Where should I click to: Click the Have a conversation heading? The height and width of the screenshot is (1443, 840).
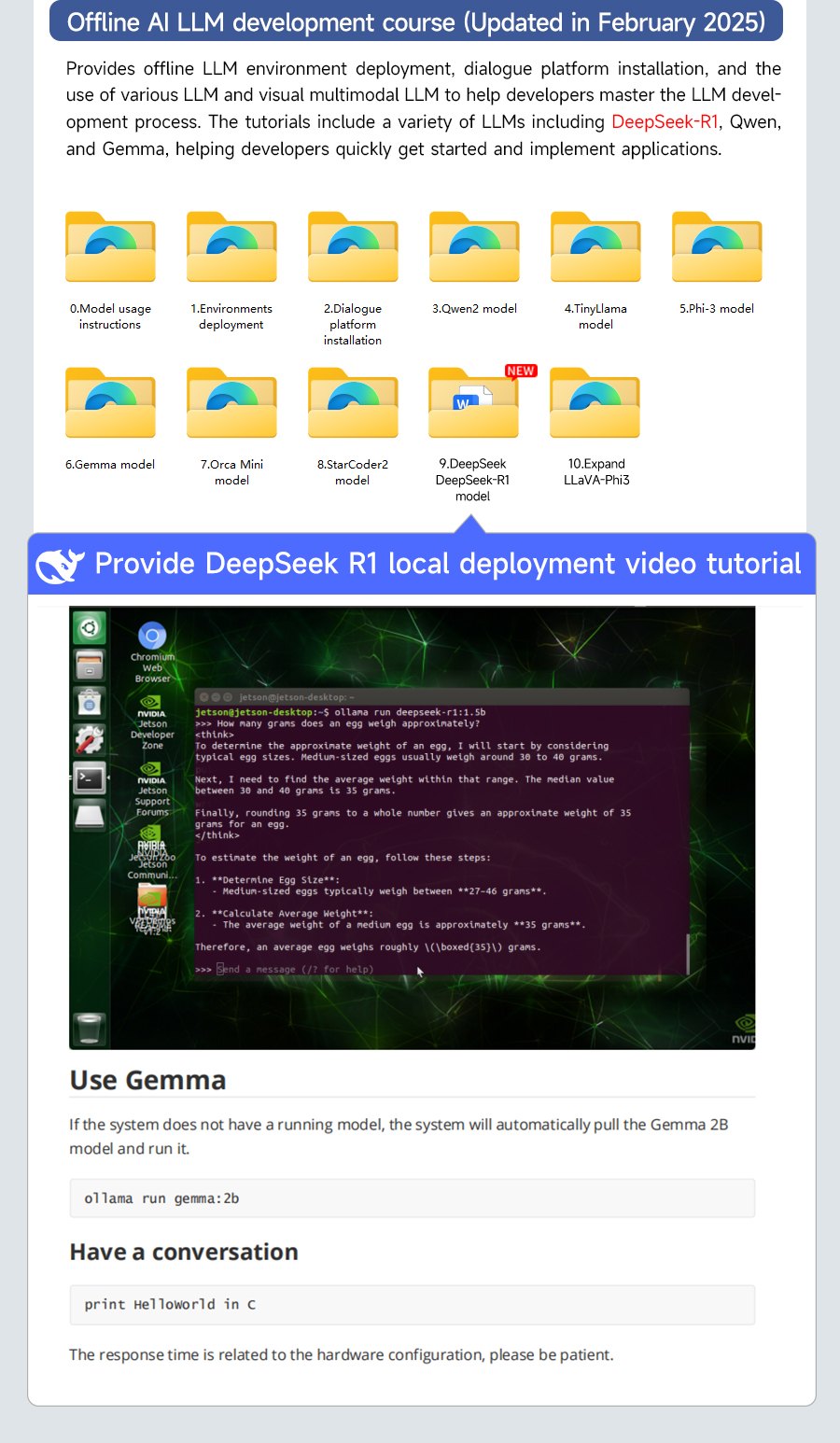(x=184, y=1252)
